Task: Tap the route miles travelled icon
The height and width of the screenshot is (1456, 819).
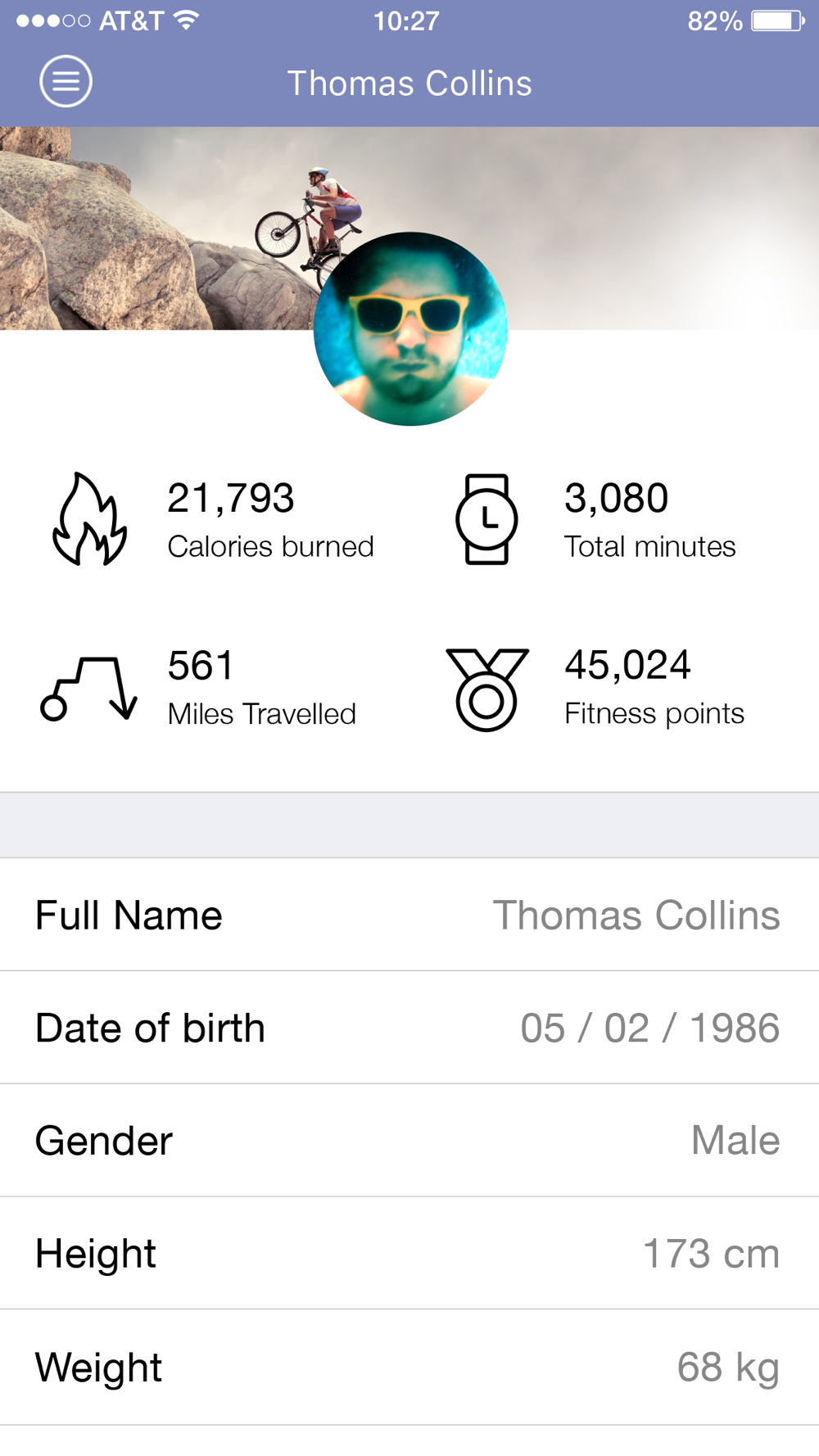Action: pyautogui.click(x=88, y=689)
